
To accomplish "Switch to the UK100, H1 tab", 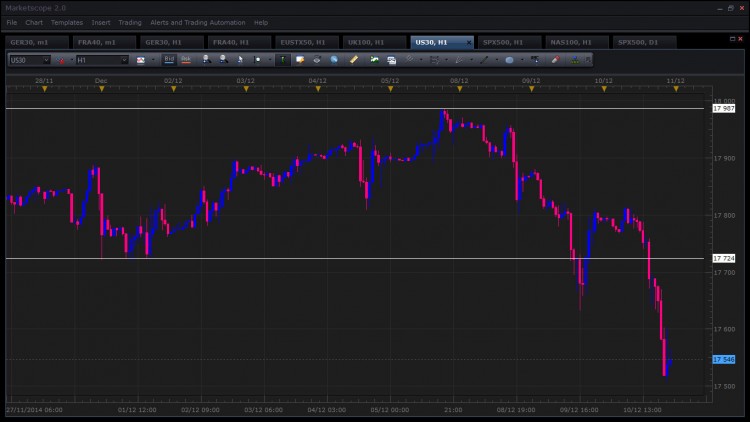I will (374, 42).
